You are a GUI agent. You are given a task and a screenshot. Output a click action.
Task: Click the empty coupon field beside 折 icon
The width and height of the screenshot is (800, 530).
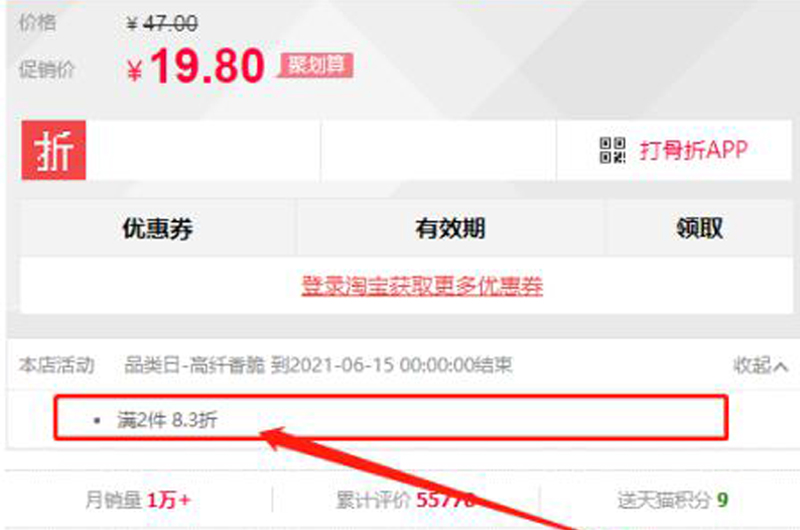click(x=203, y=150)
